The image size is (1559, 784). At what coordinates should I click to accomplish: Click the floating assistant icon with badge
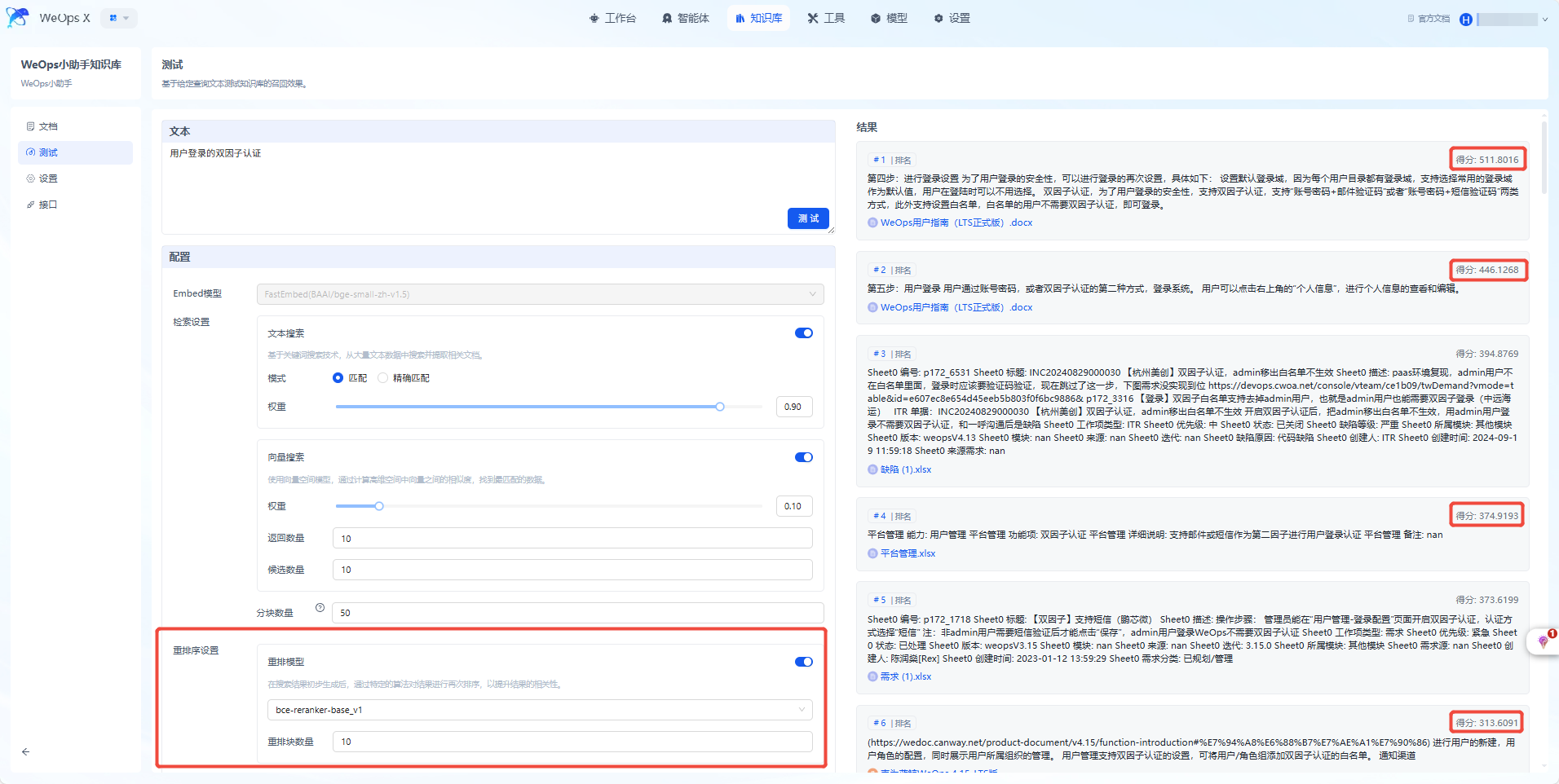(x=1544, y=641)
